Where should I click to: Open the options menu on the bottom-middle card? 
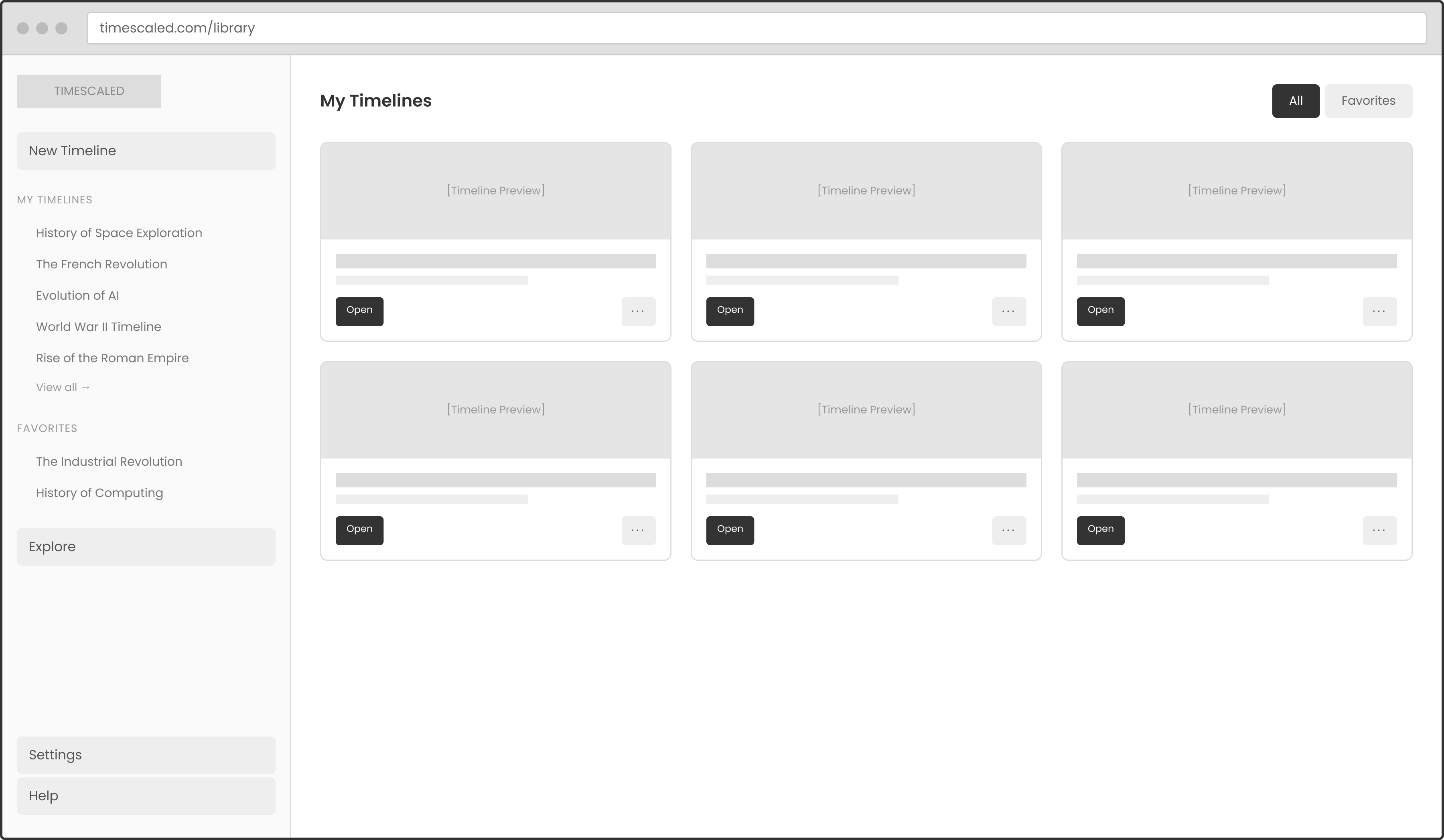point(1008,531)
